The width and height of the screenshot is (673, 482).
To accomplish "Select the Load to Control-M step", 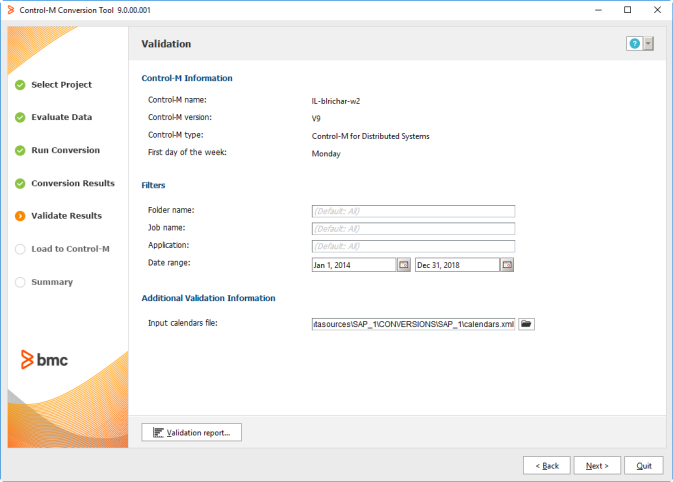I will (x=70, y=249).
